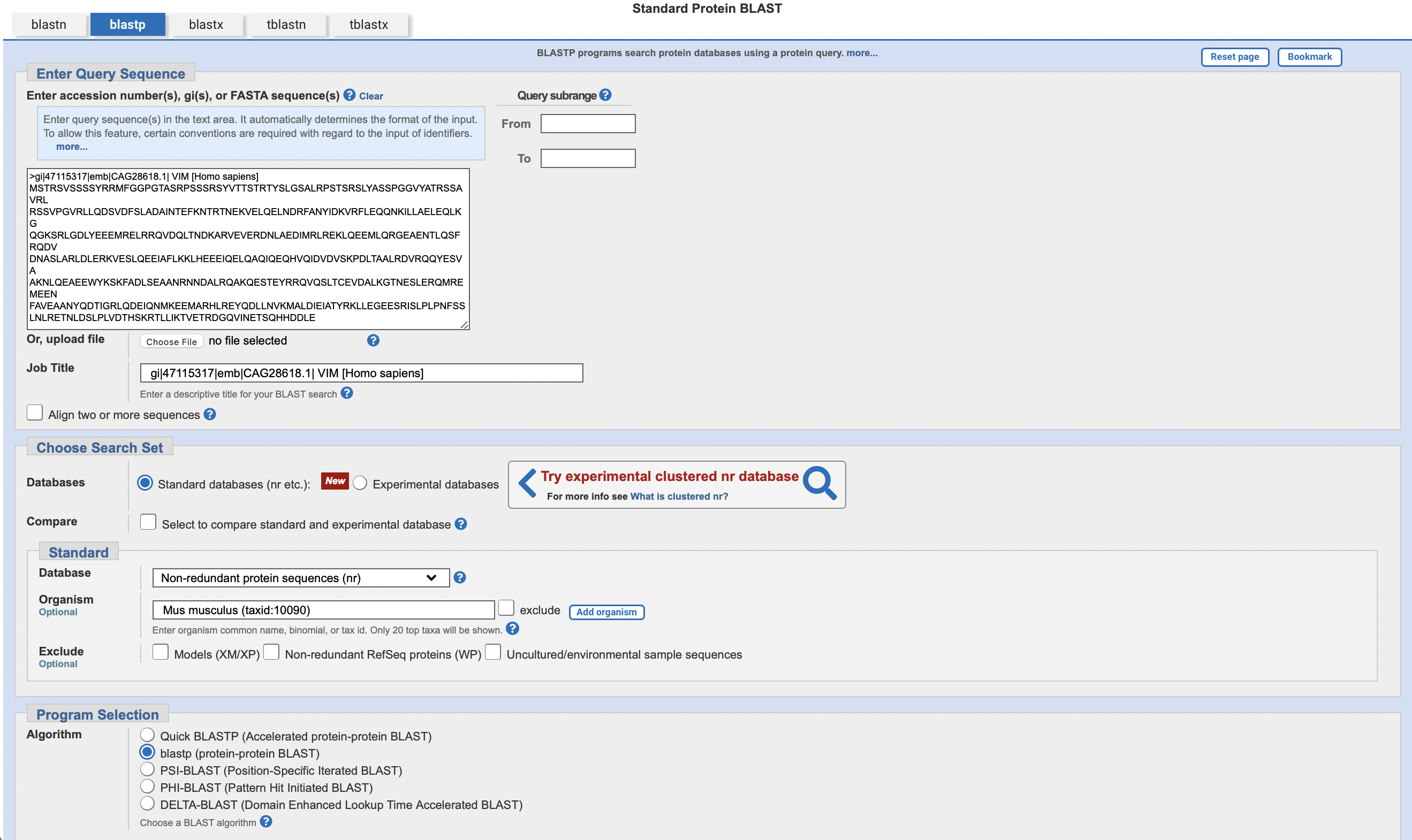Image resolution: width=1412 pixels, height=840 pixels.
Task: Check the organism exclude checkbox
Action: 506,608
